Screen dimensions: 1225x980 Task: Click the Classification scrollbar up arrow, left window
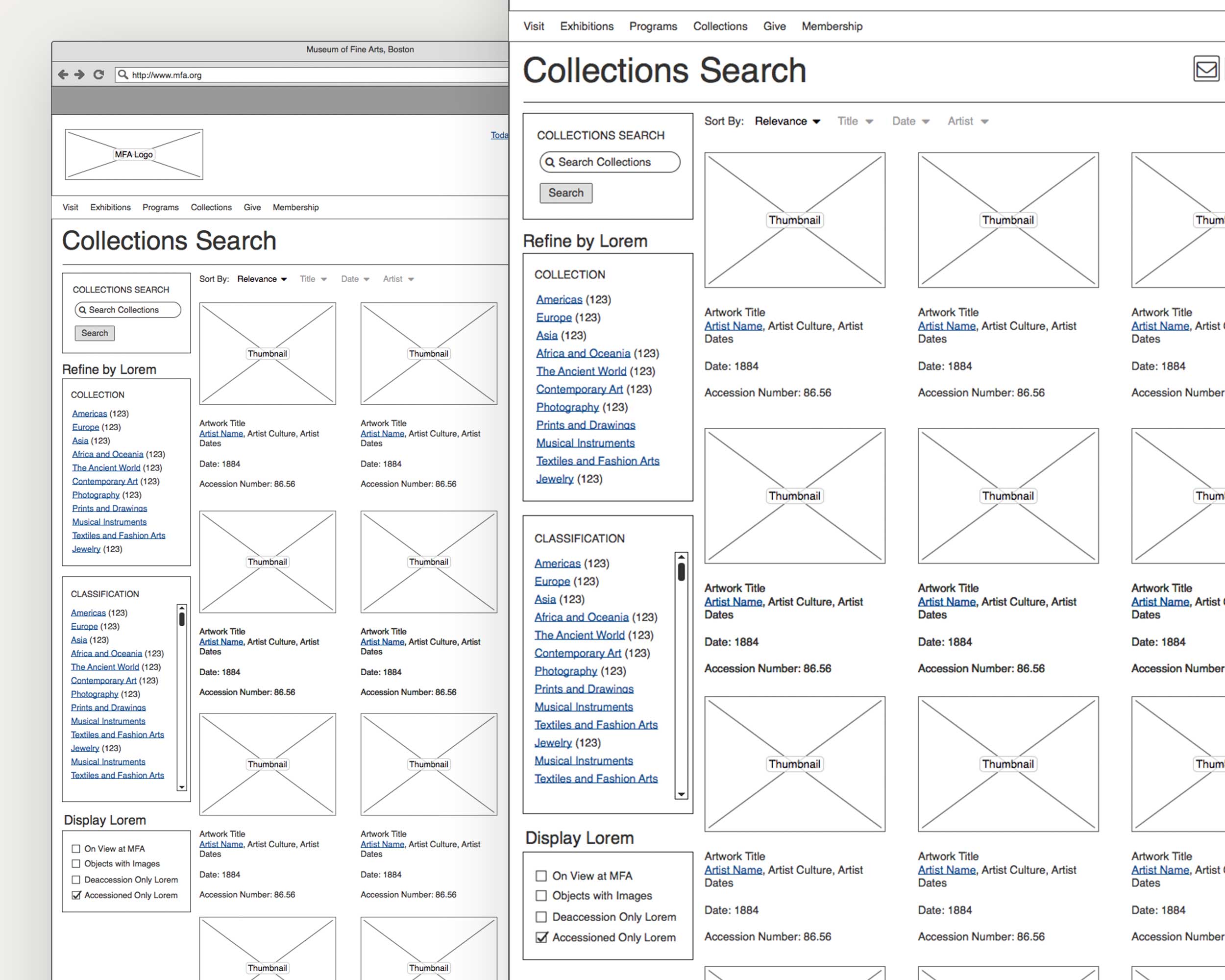[x=182, y=609]
